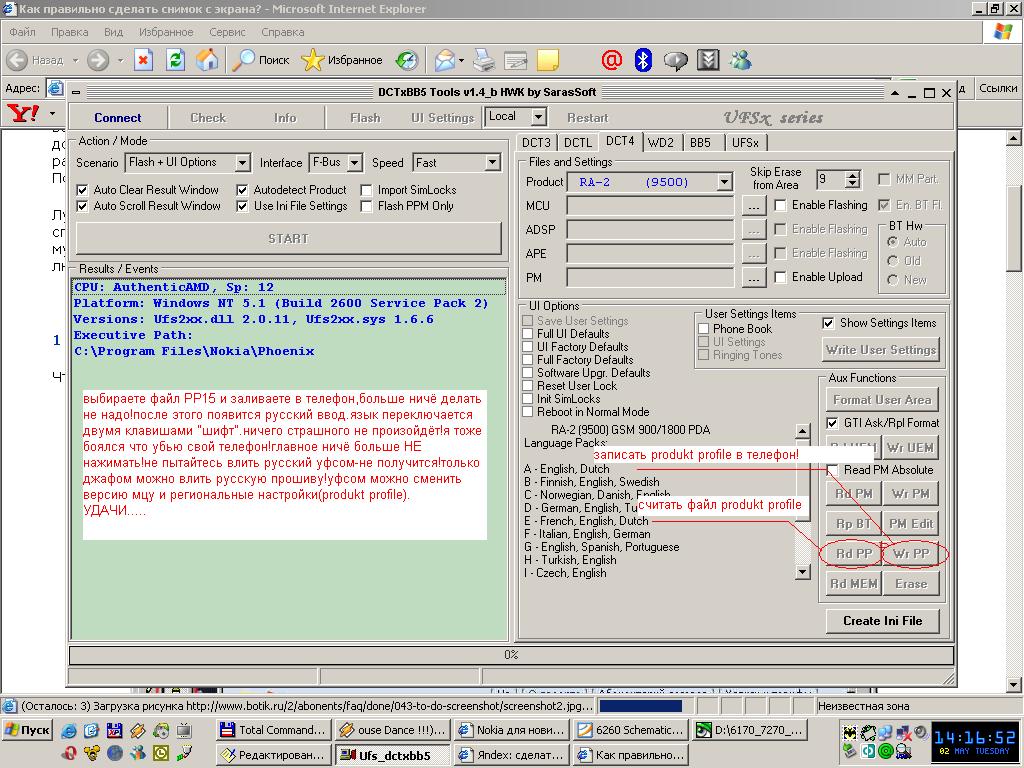Click the Connect button
Image resolution: width=1024 pixels, height=768 pixels.
118,118
